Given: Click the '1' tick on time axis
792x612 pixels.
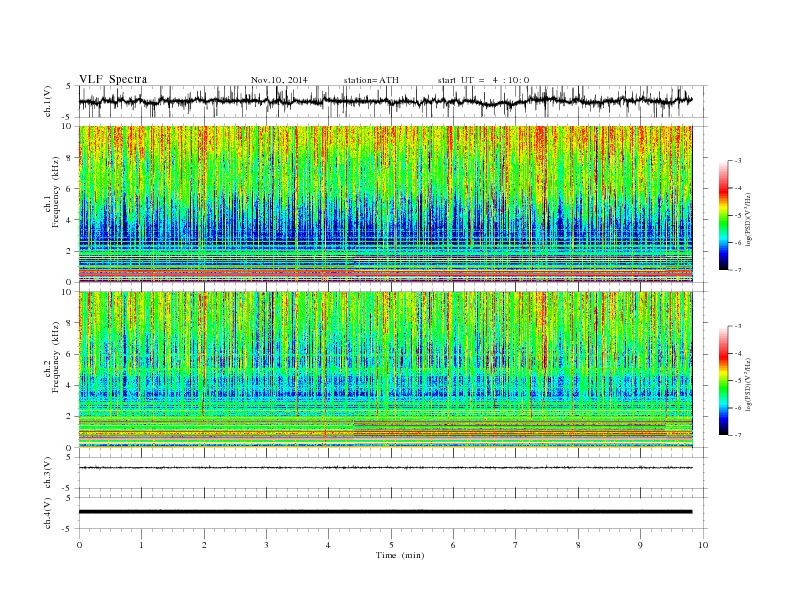Looking at the screenshot, I should [141, 545].
